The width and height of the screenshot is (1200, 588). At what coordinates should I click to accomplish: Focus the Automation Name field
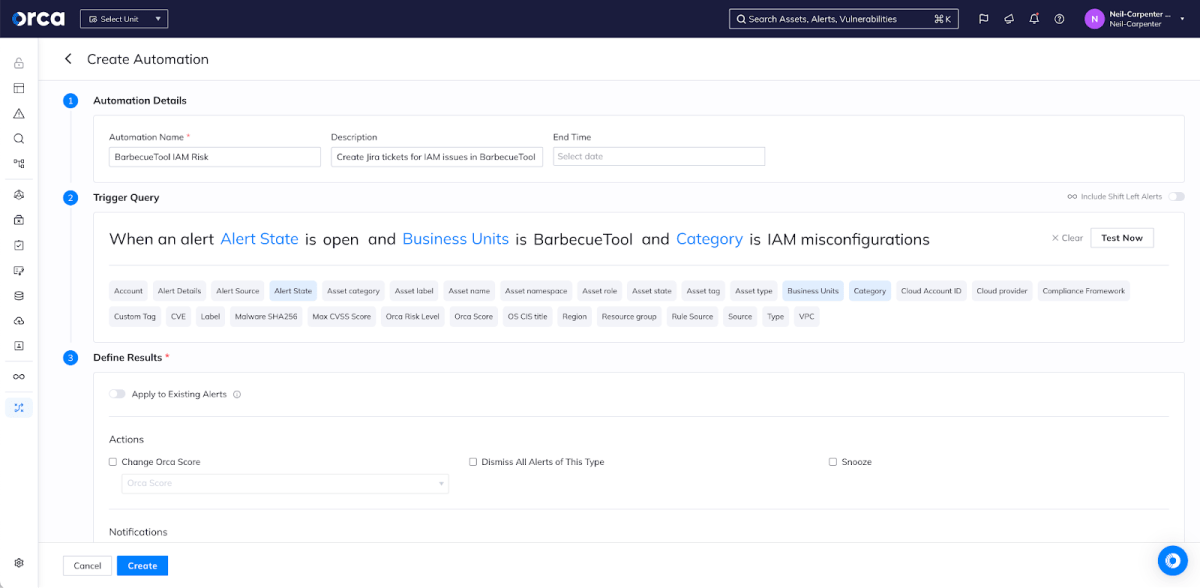(x=215, y=157)
